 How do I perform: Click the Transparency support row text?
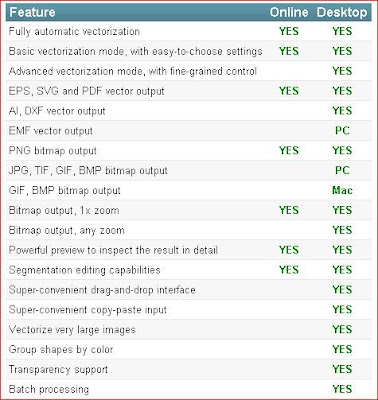coord(58,369)
